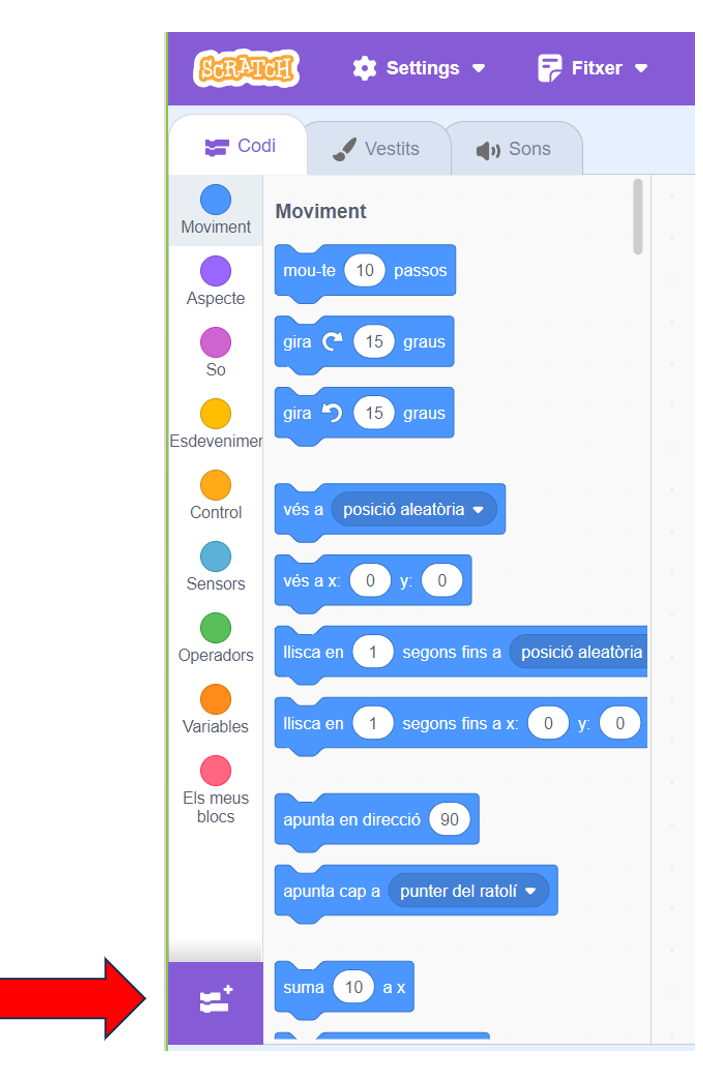Switch to the Vestits tab

click(377, 149)
